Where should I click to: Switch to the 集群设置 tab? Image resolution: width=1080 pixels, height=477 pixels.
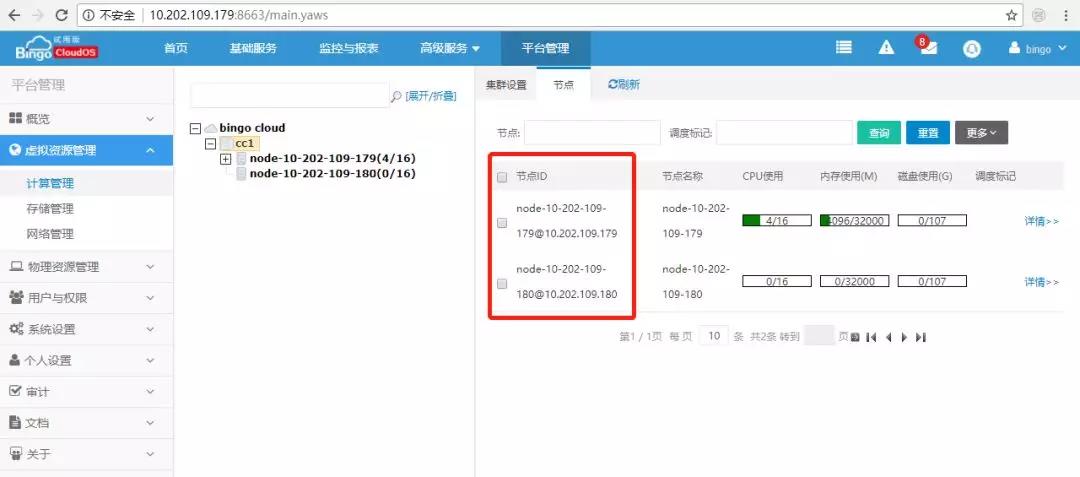506,85
